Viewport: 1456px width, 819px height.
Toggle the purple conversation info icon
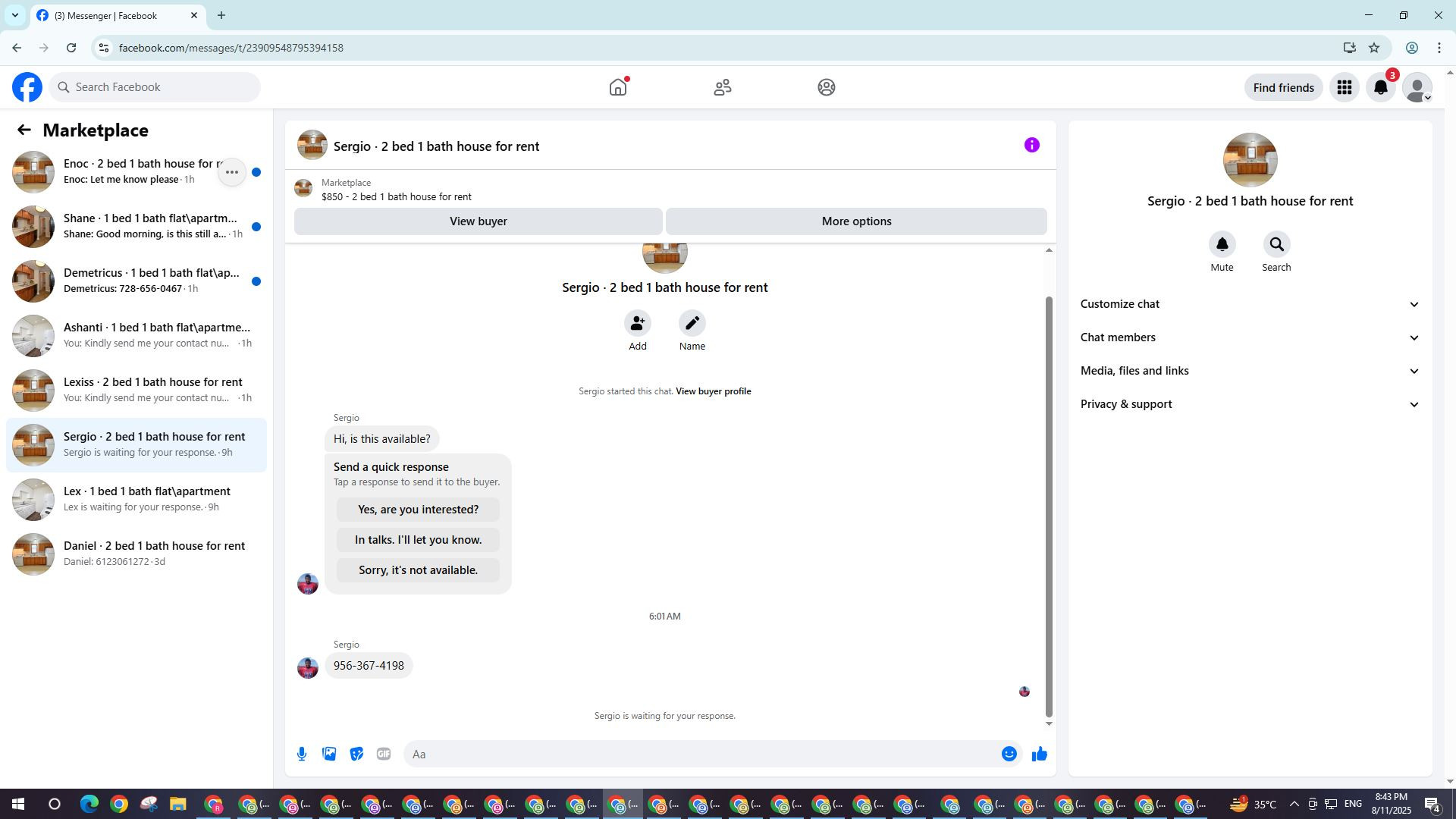(1031, 146)
